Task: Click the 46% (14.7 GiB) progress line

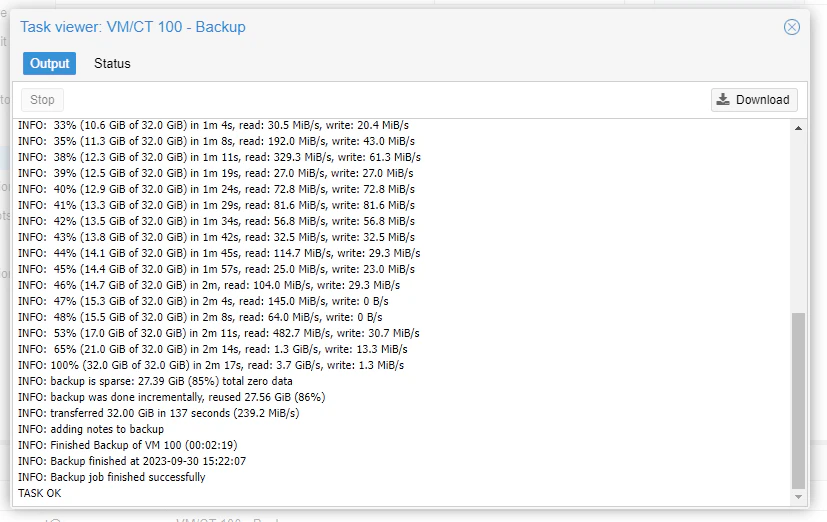Action: (209, 285)
